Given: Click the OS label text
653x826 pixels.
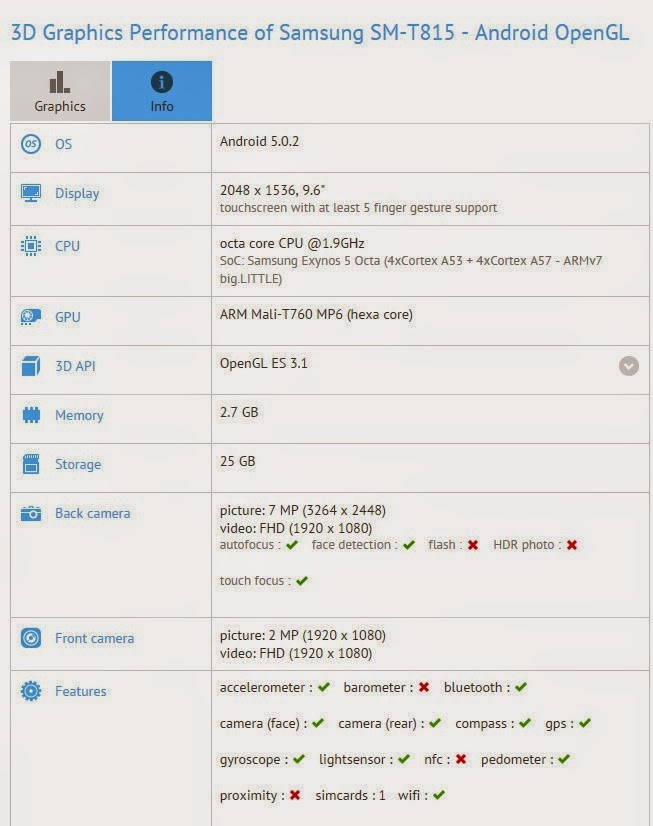Looking at the screenshot, I should pyautogui.click(x=64, y=144).
